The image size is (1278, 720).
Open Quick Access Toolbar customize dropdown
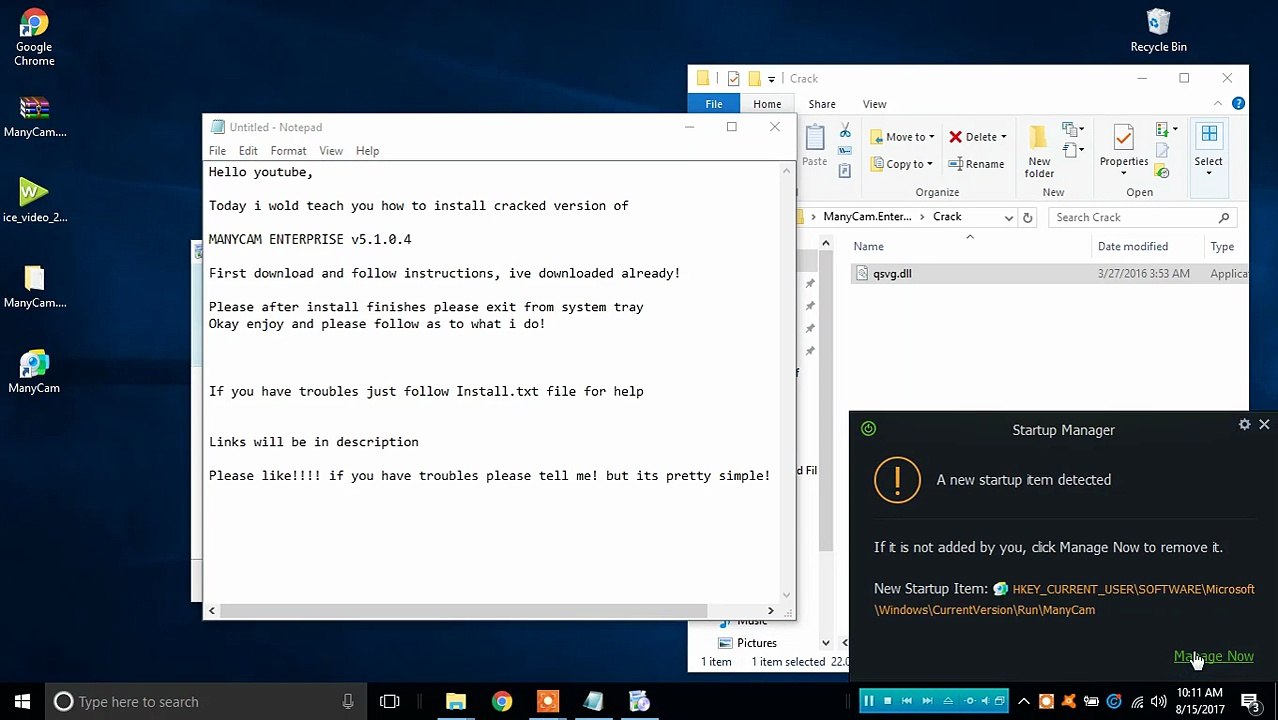click(771, 79)
